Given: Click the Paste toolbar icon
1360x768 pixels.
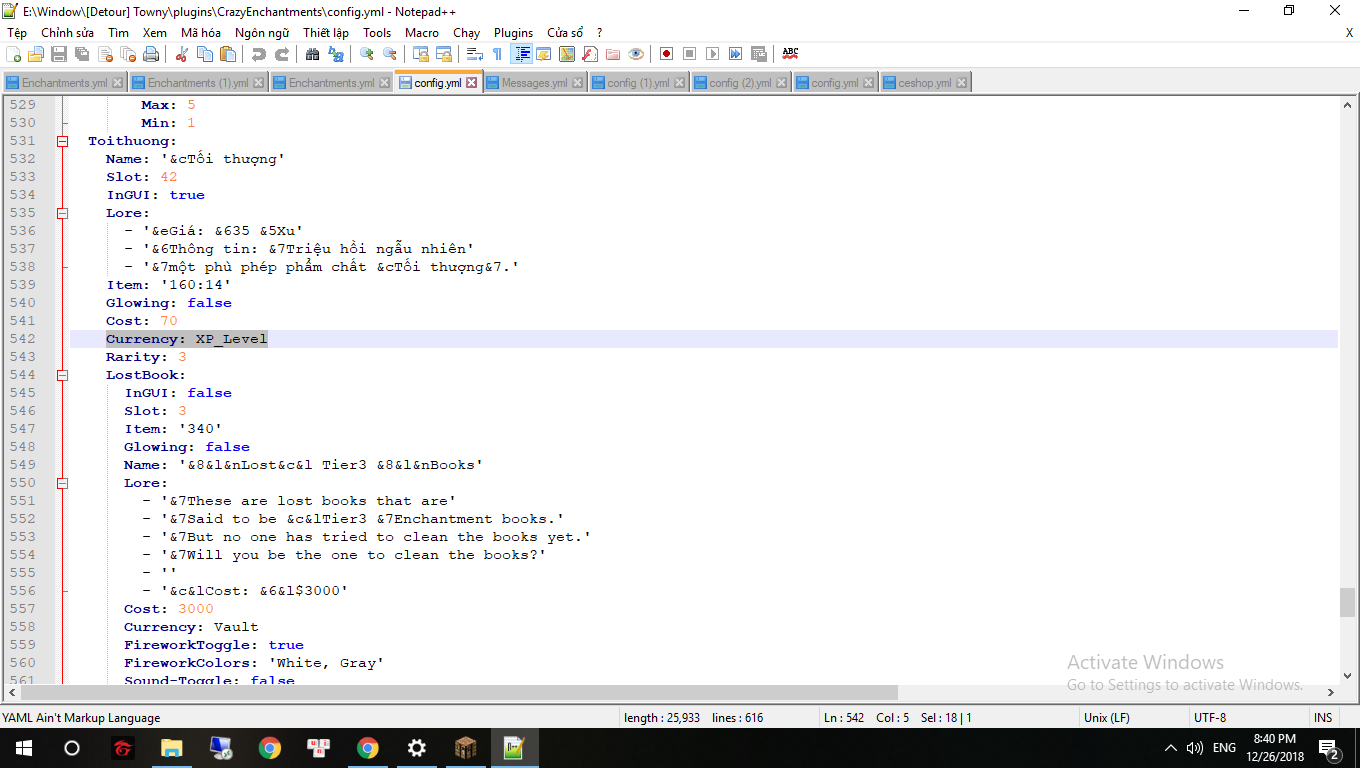Looking at the screenshot, I should [228, 54].
